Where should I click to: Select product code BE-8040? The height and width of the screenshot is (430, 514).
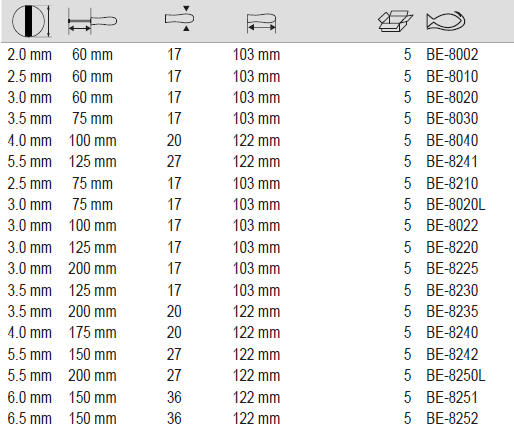[x=452, y=140]
